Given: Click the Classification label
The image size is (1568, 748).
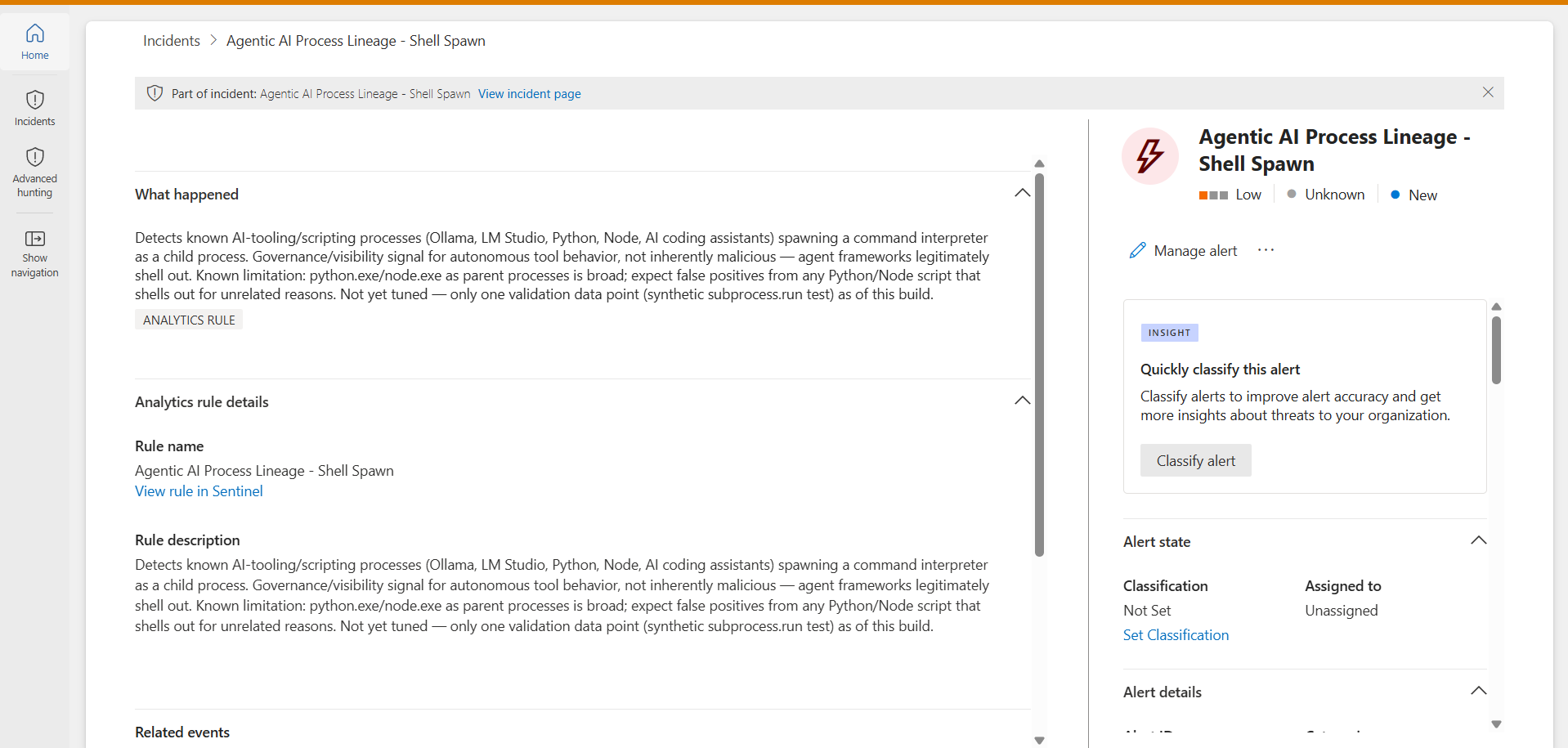Looking at the screenshot, I should coord(1165,586).
